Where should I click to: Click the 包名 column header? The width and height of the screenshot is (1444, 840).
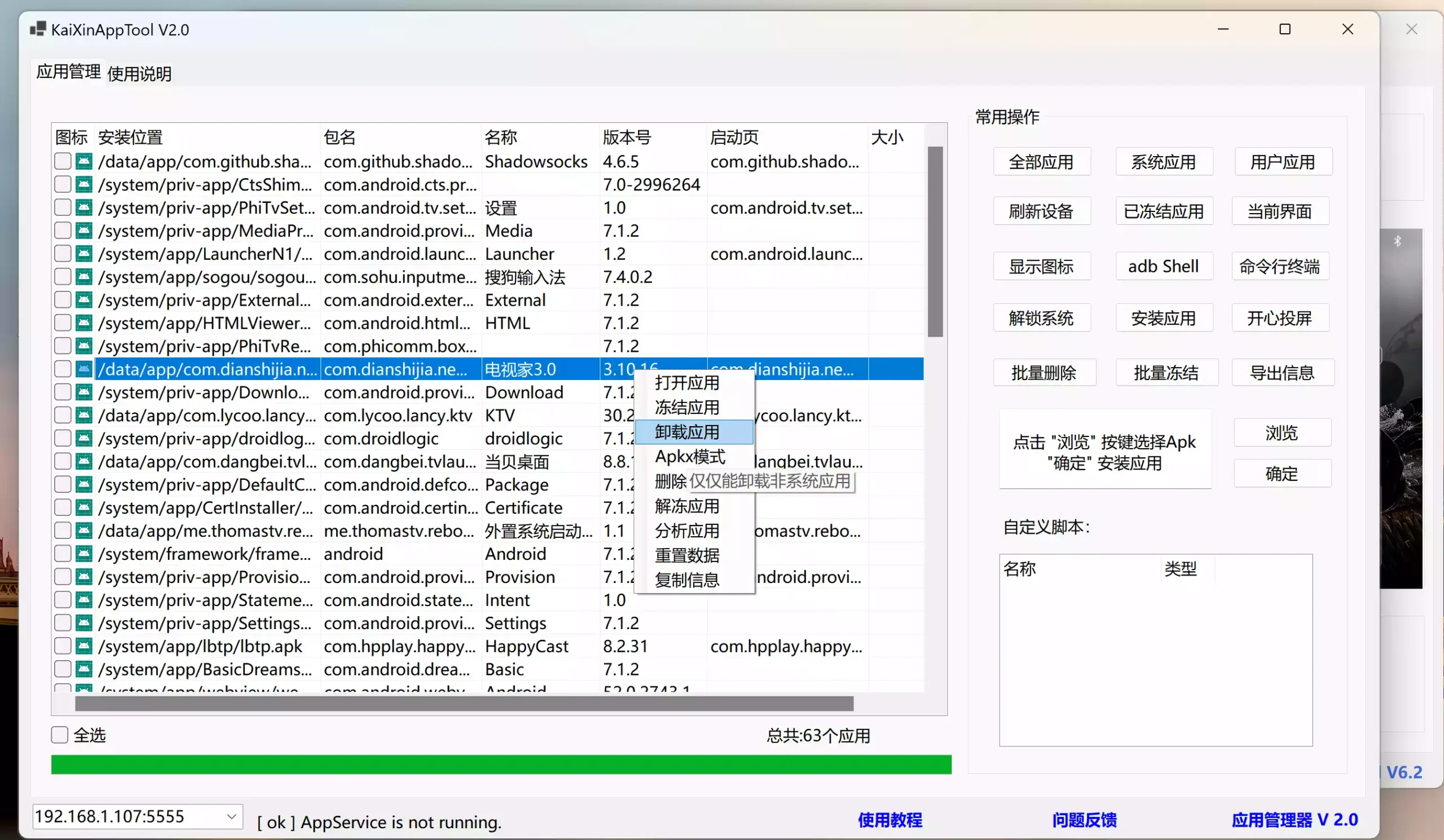click(340, 138)
